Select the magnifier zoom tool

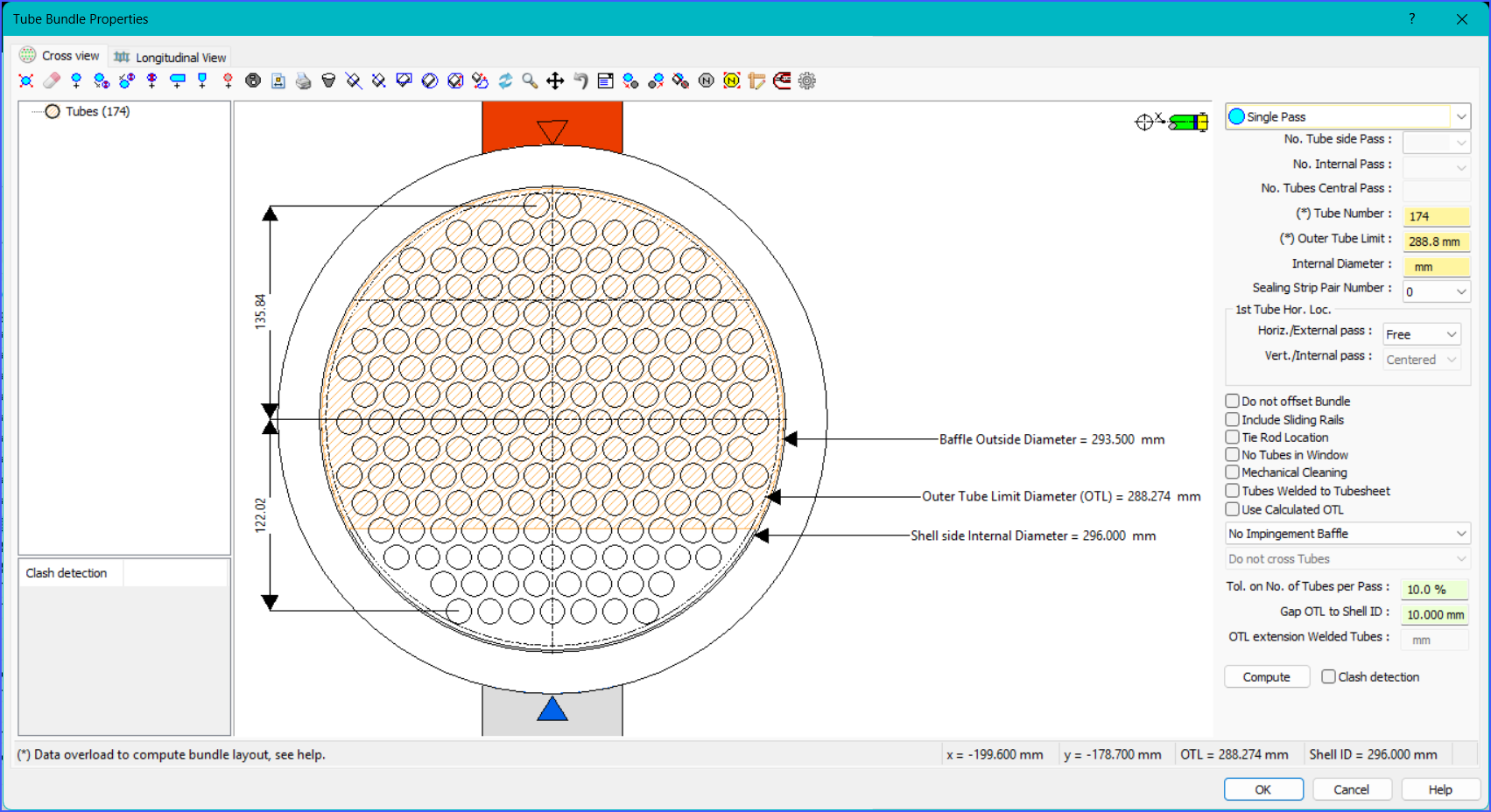tap(530, 80)
